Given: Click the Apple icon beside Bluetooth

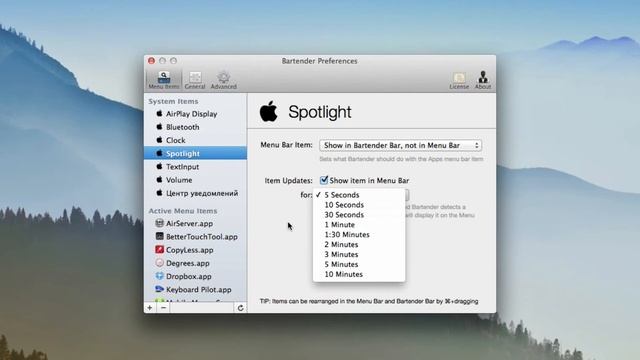Looking at the screenshot, I should tap(159, 127).
